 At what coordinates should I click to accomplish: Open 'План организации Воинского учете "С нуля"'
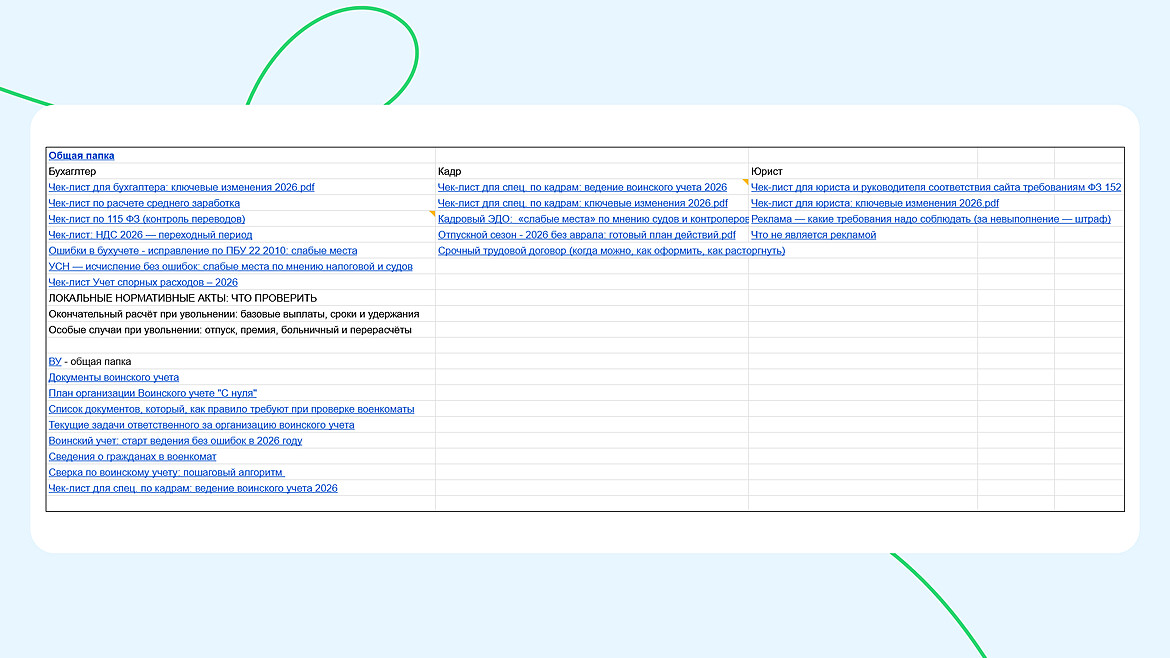tap(152, 393)
